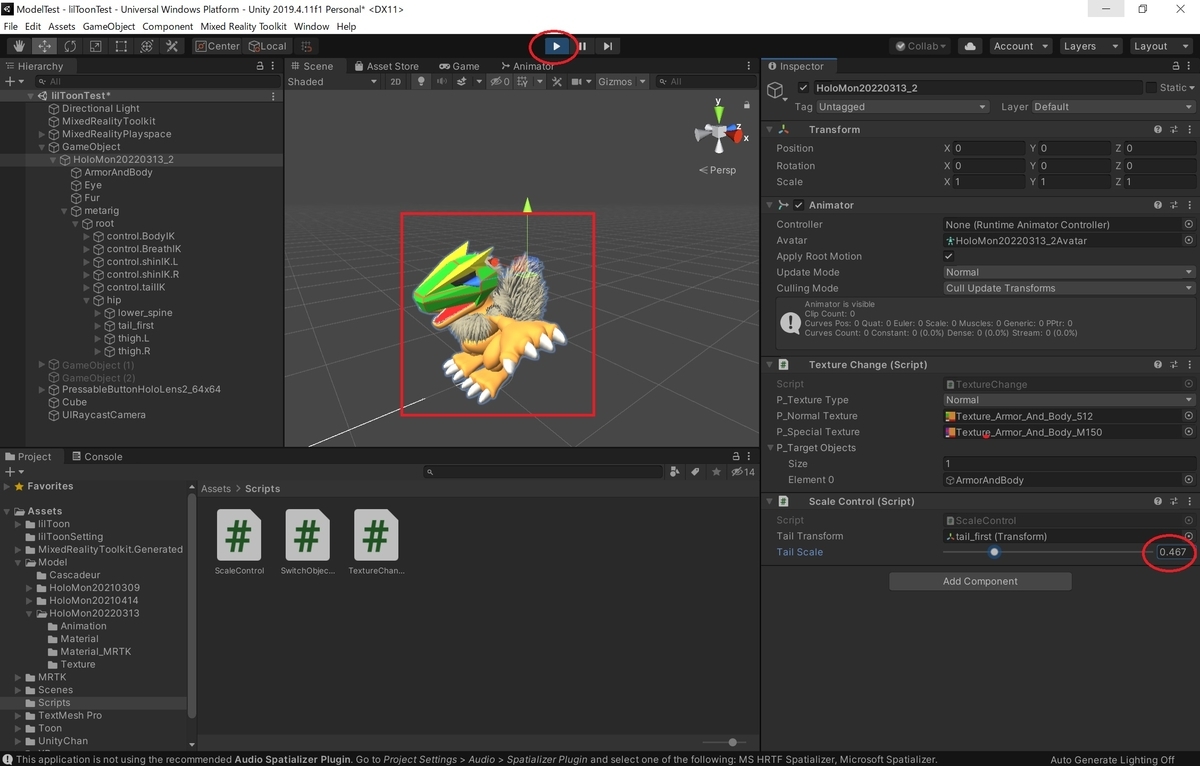
Task: Open custom editor tools icon
Action: pyautogui.click(x=172, y=46)
